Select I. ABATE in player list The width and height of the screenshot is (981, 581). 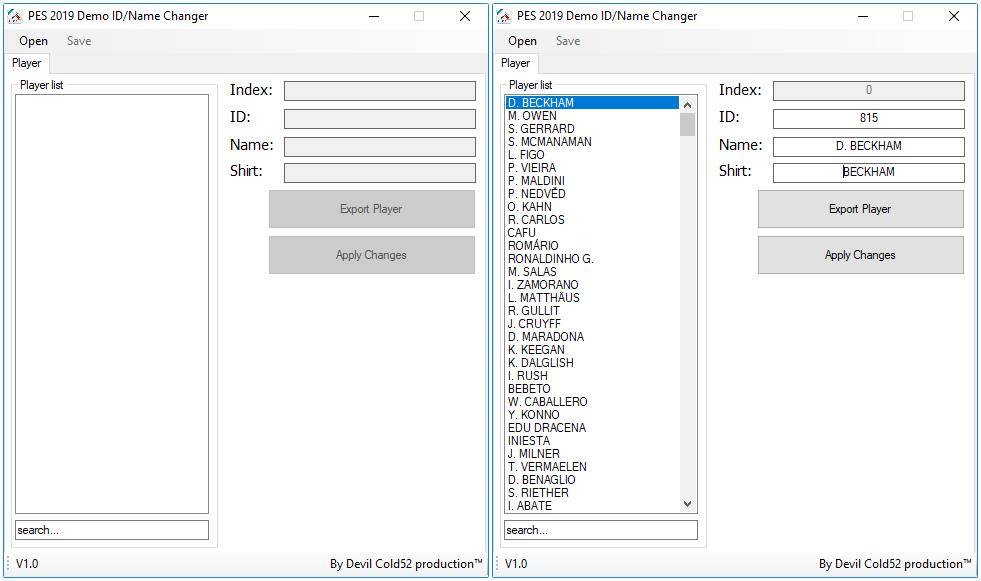(592, 506)
